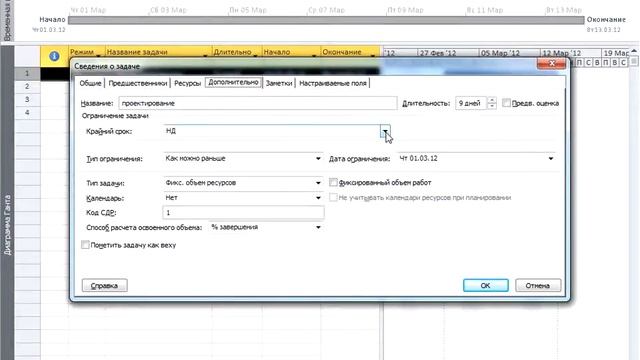Click the Длительность field showing 9 дней
Screen dimensions: 640x360
pyautogui.click(x=471, y=103)
